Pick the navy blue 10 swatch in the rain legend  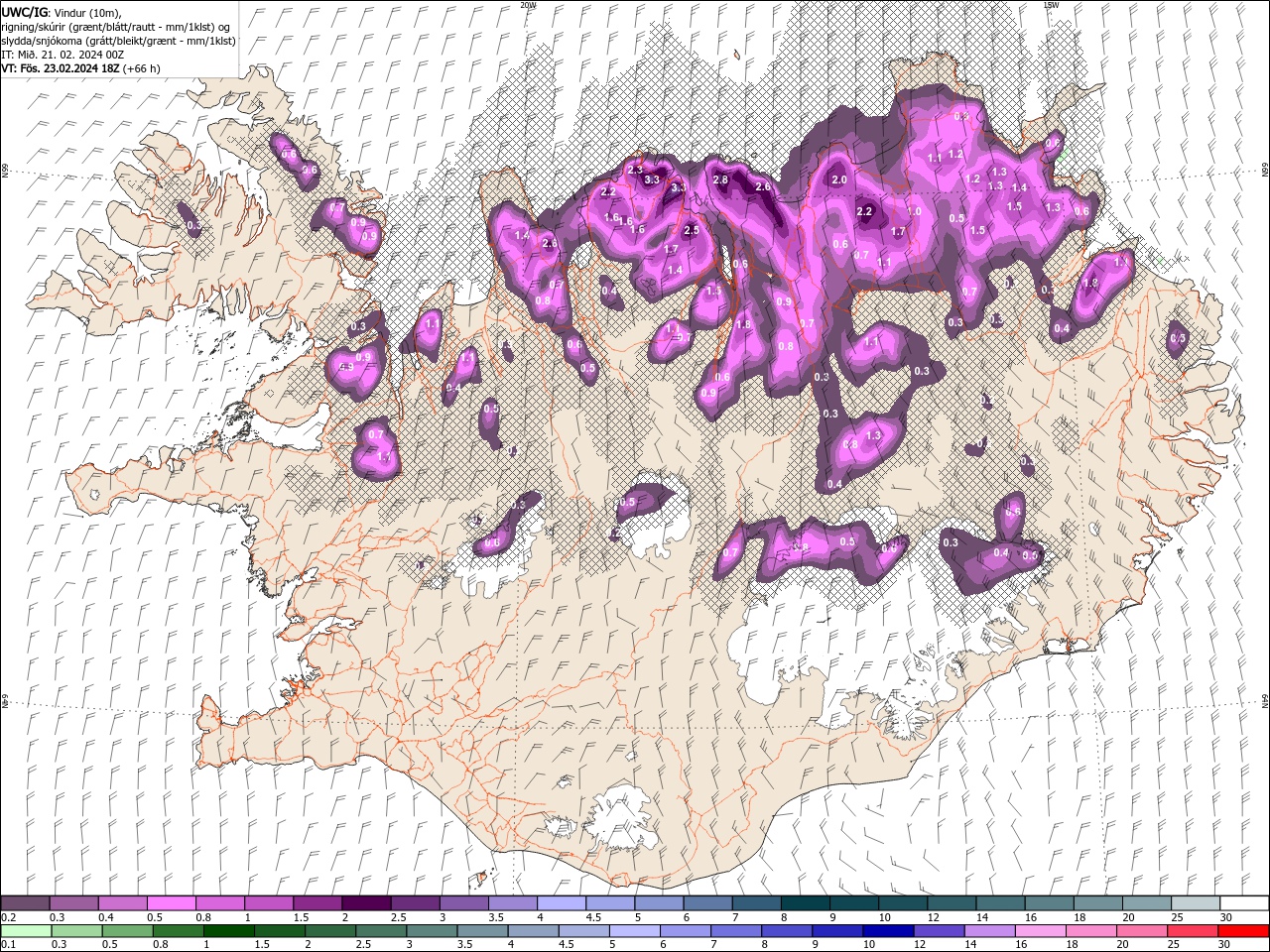887,931
